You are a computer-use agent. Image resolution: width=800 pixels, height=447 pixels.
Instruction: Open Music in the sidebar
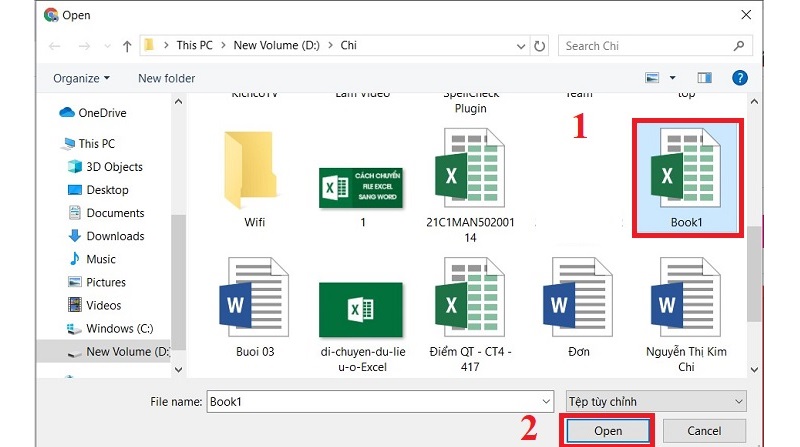coord(91,259)
